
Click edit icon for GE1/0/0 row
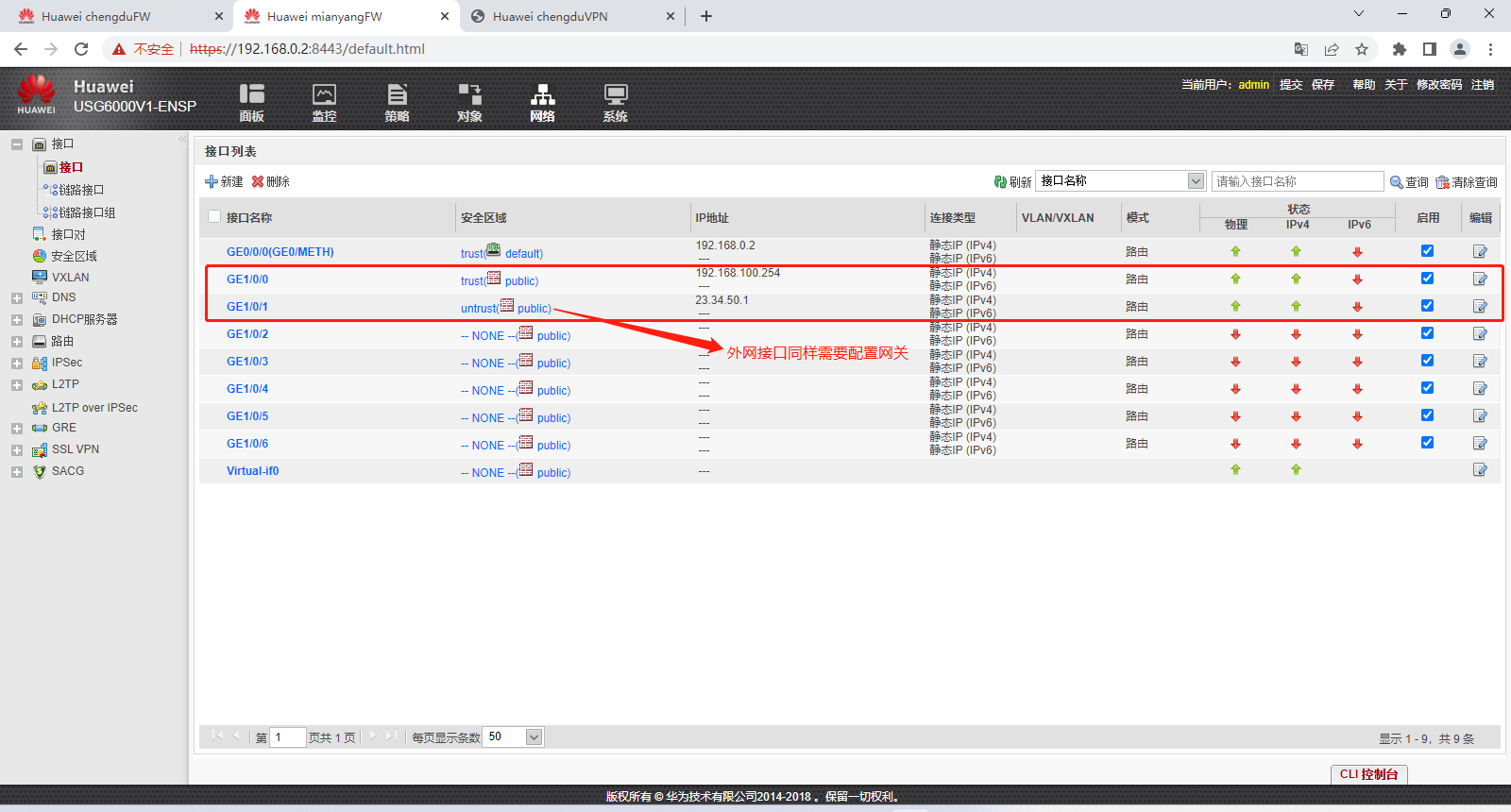[1480, 279]
